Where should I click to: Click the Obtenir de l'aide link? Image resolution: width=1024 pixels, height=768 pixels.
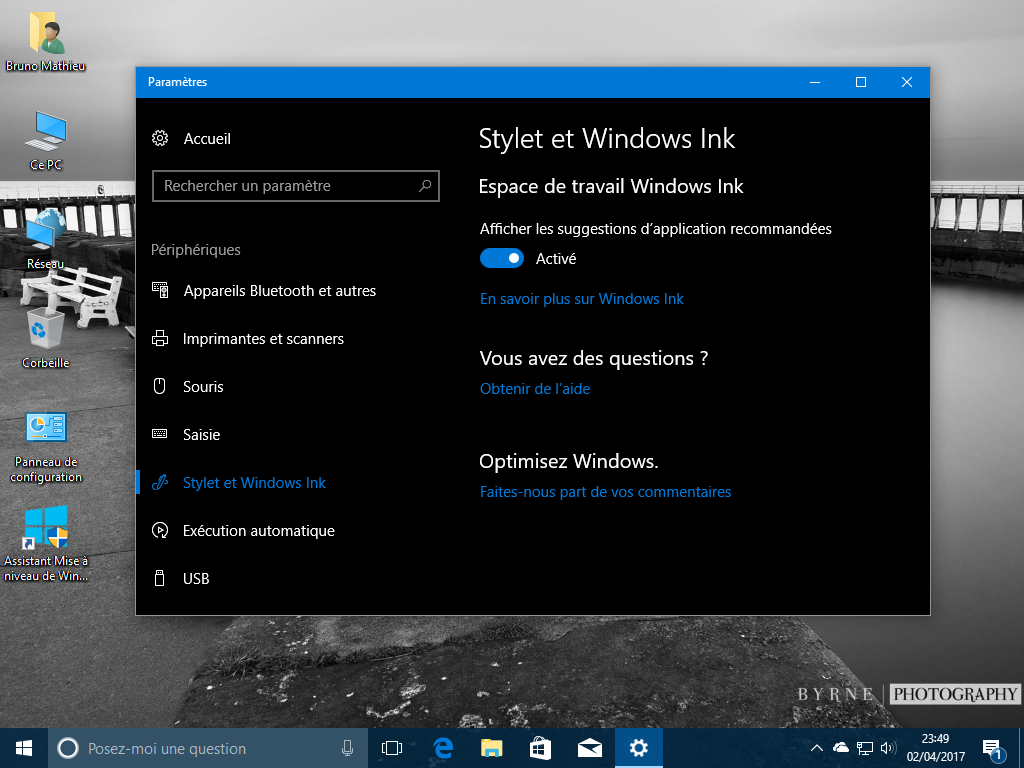[535, 389]
